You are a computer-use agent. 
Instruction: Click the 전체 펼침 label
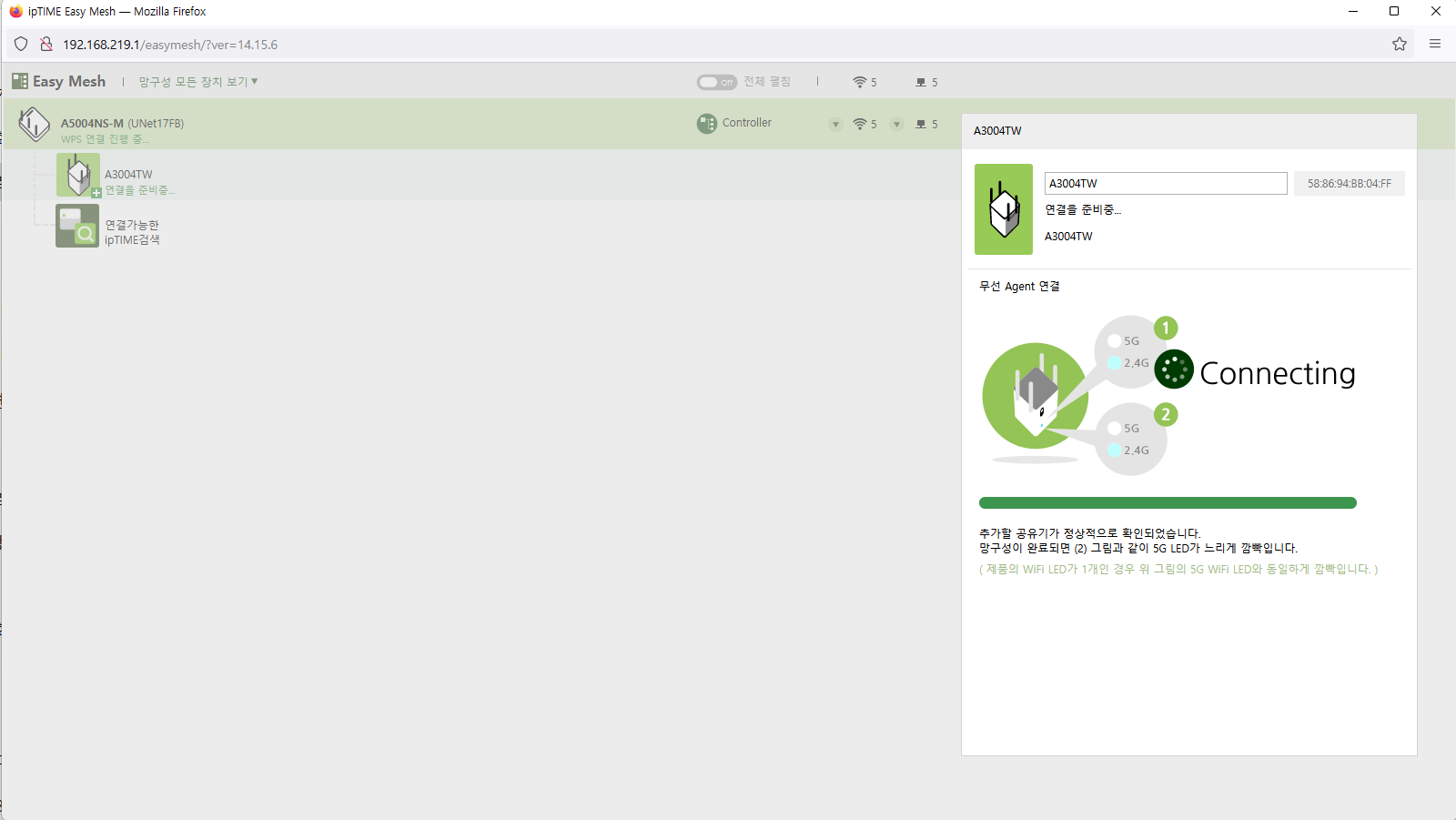[767, 82]
